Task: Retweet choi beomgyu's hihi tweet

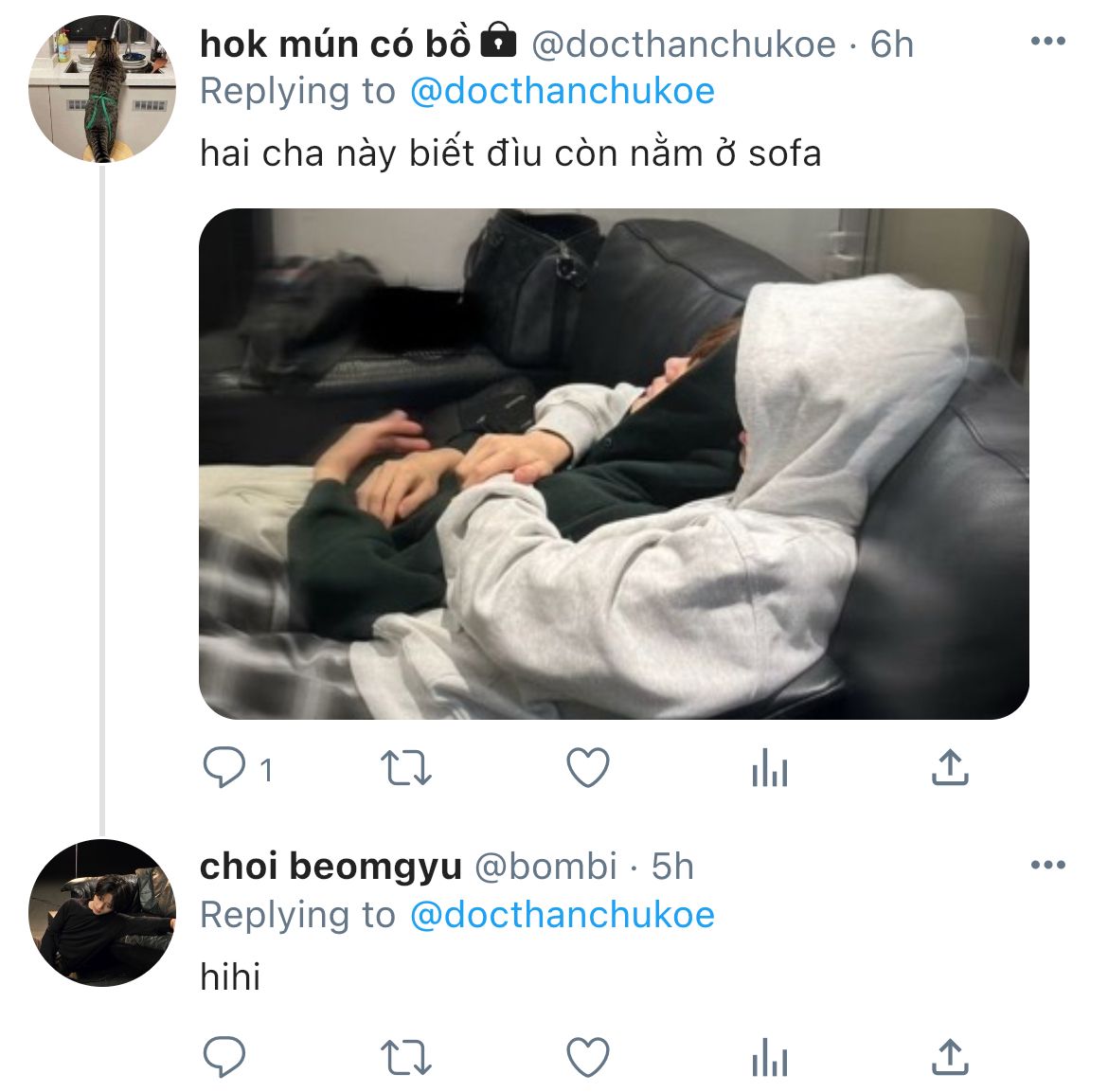Action: click(x=405, y=1056)
